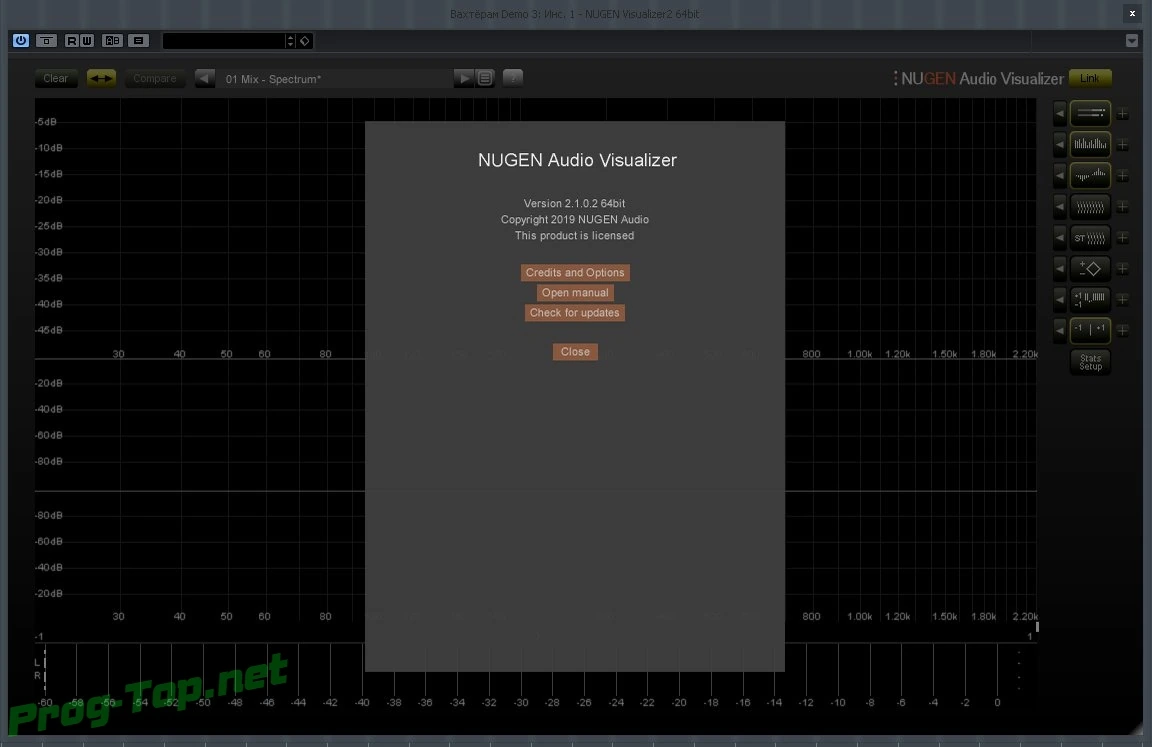Image resolution: width=1152 pixels, height=747 pixels.
Task: Click the plus beside the spectrum bars view
Action: click(x=1123, y=145)
